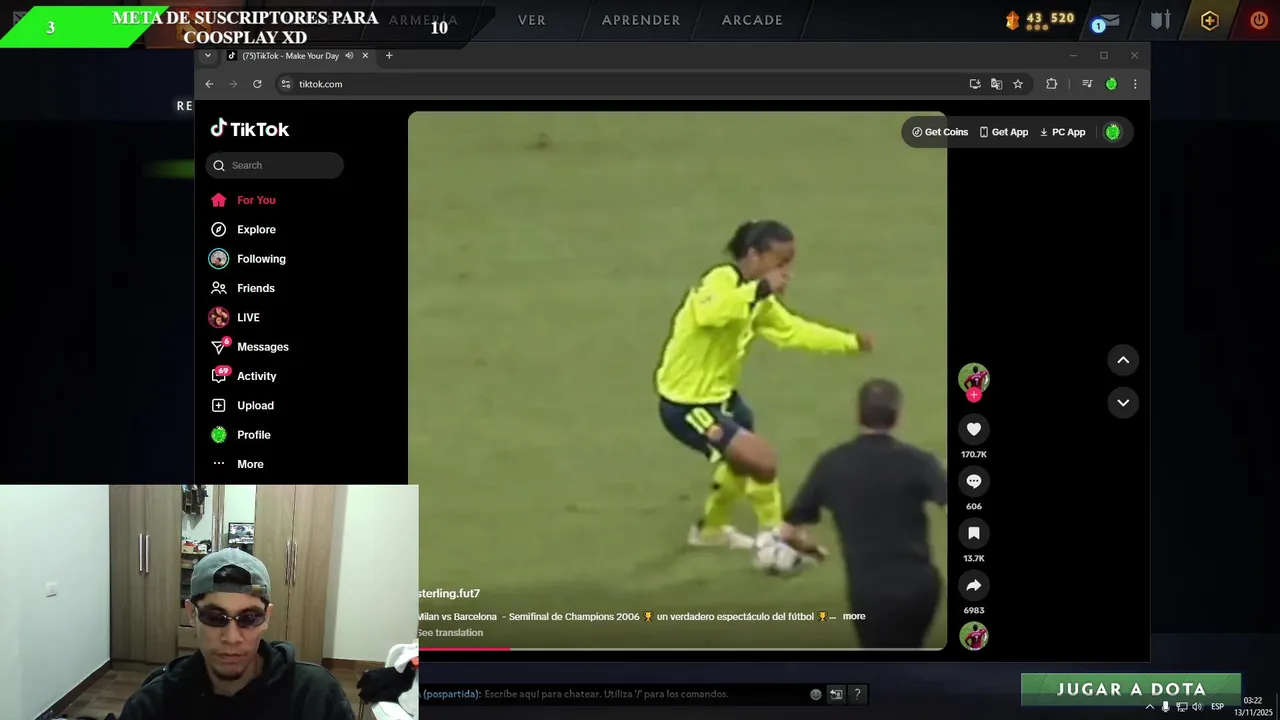Open Chrome extensions puzzle icon
Image resolution: width=1280 pixels, height=720 pixels.
pos(1051,84)
